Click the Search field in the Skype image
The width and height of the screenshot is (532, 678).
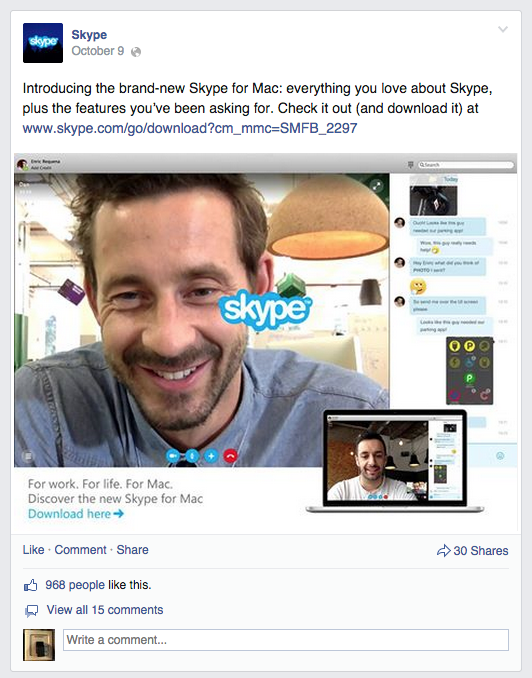[x=465, y=165]
